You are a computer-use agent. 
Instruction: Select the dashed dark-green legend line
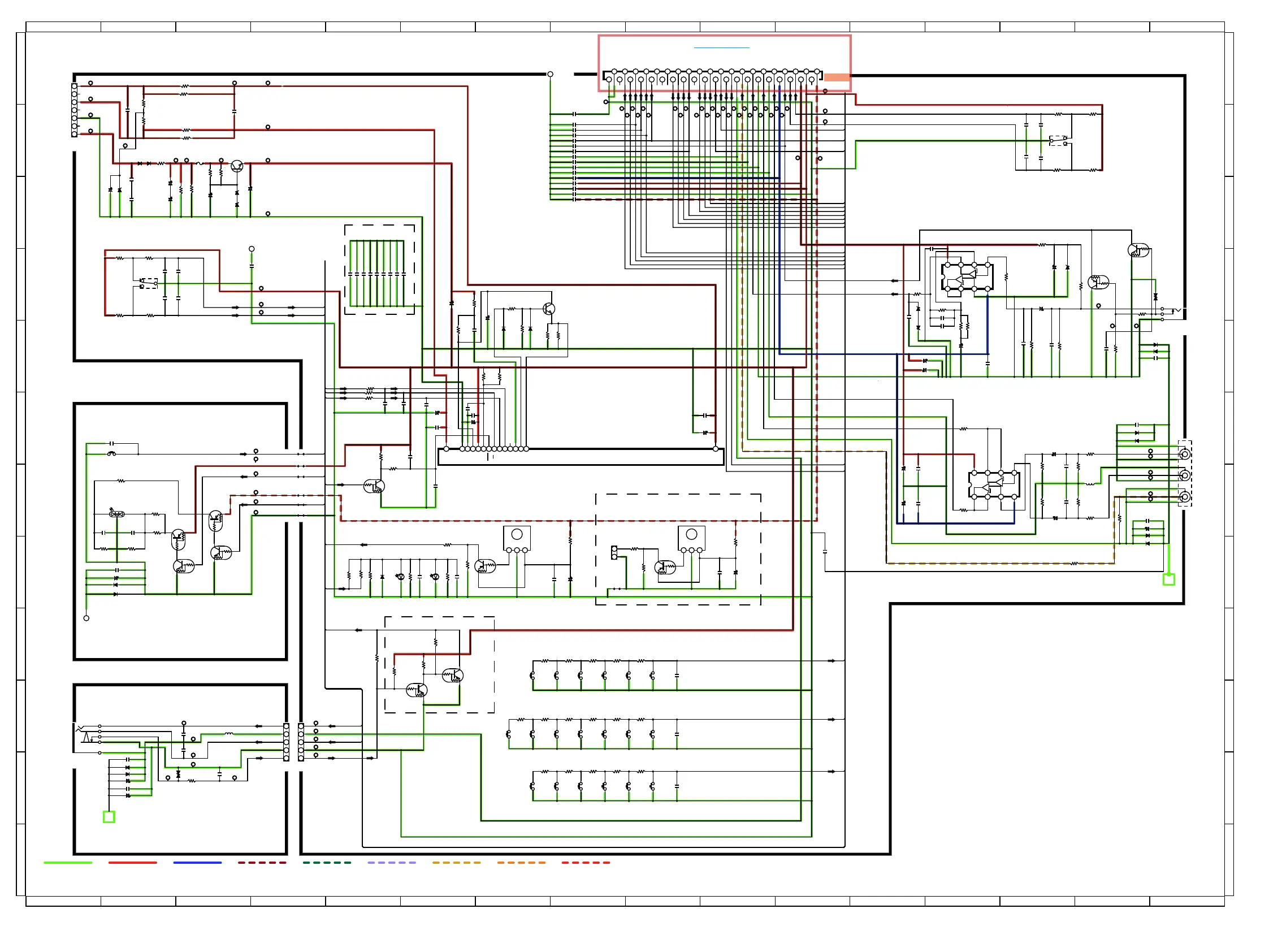327,863
